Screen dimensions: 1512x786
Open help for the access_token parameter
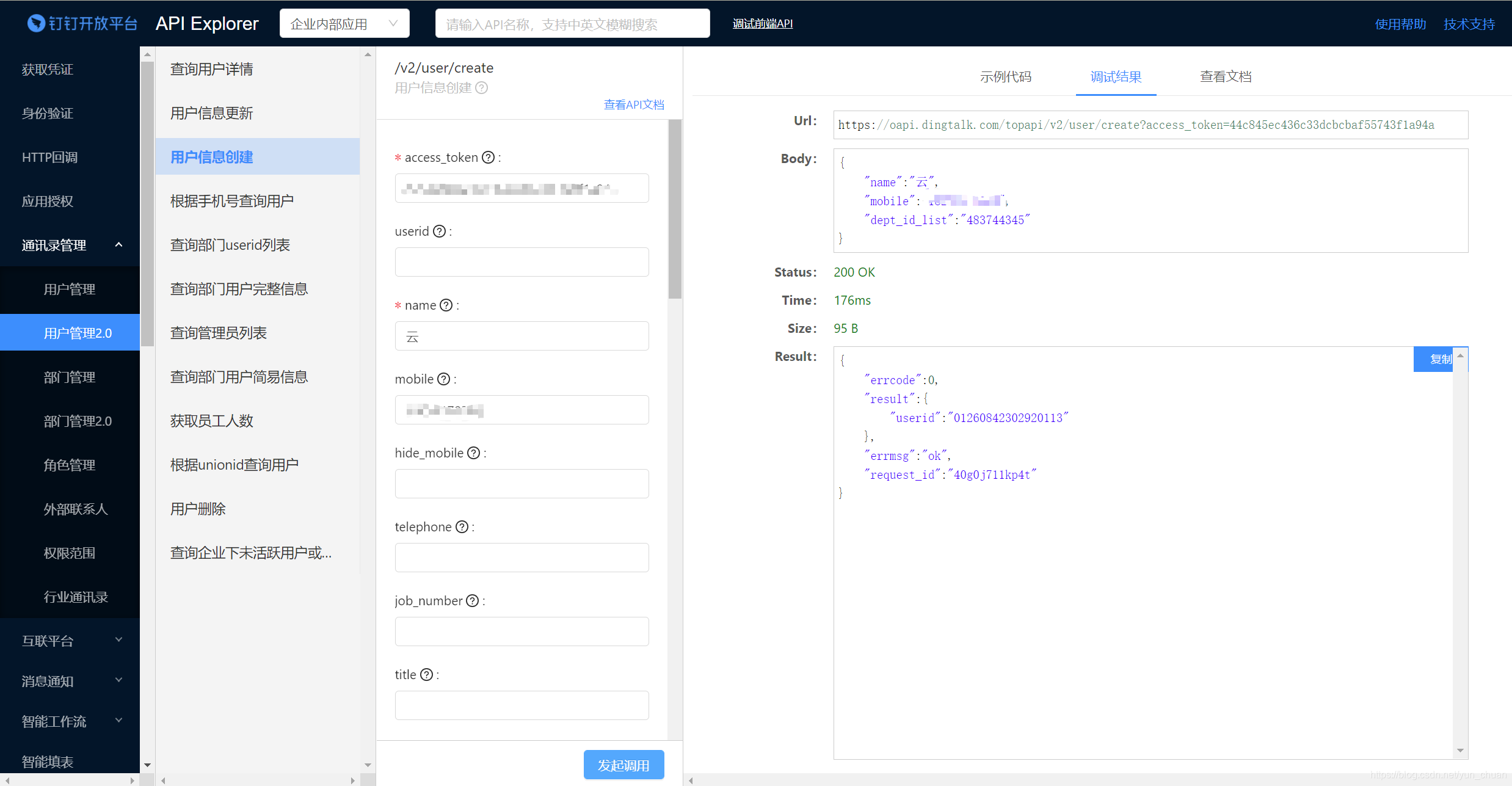click(488, 158)
